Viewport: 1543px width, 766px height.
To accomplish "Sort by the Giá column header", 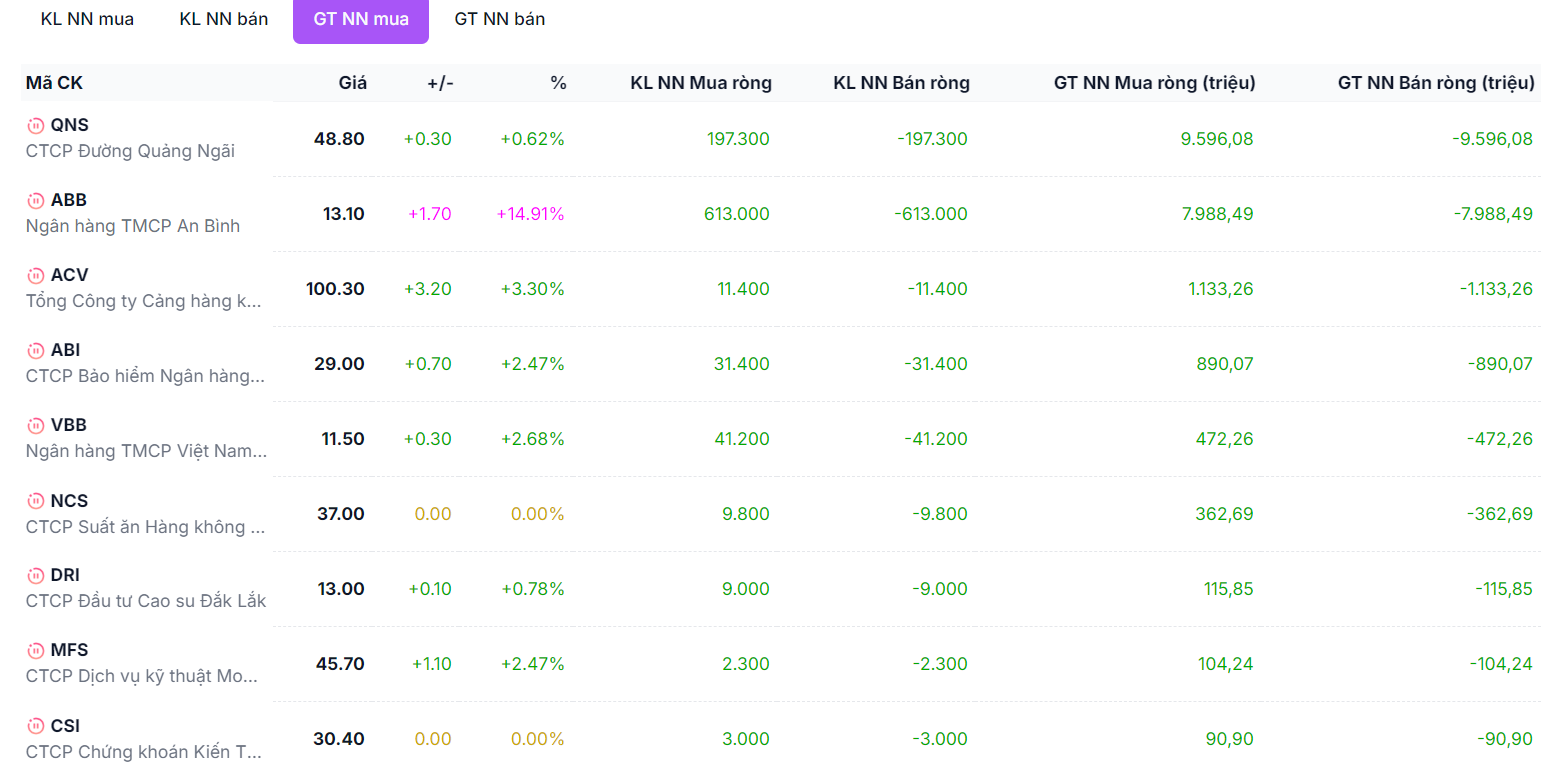I will [352, 83].
